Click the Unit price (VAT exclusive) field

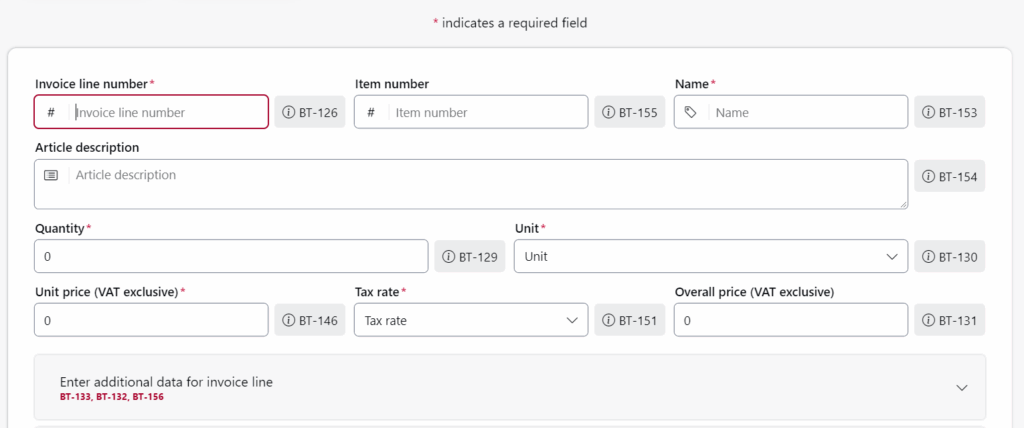(151, 320)
